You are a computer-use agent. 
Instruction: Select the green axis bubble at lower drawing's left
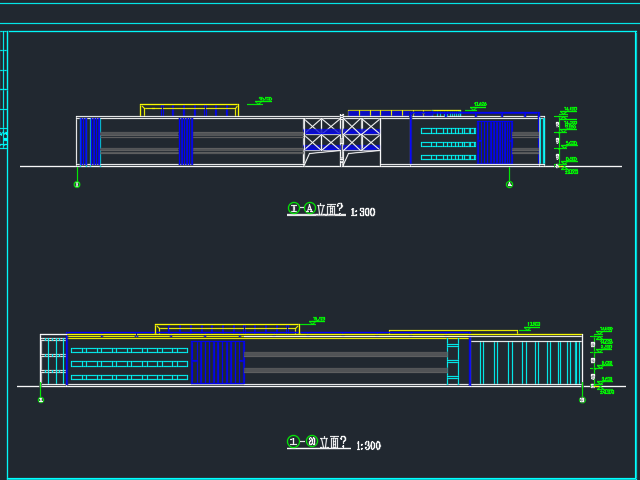pyautogui.click(x=41, y=400)
